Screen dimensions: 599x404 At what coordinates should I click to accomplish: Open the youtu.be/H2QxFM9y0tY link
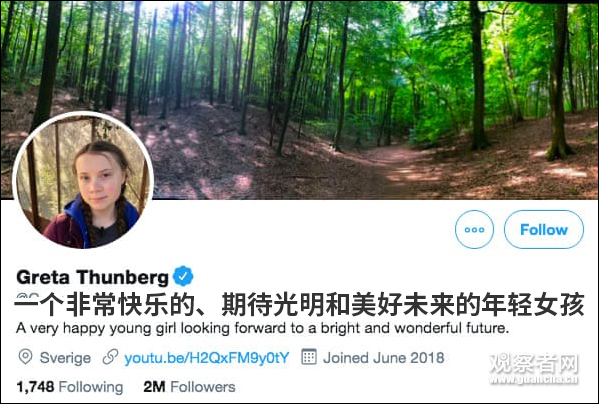coord(207,358)
